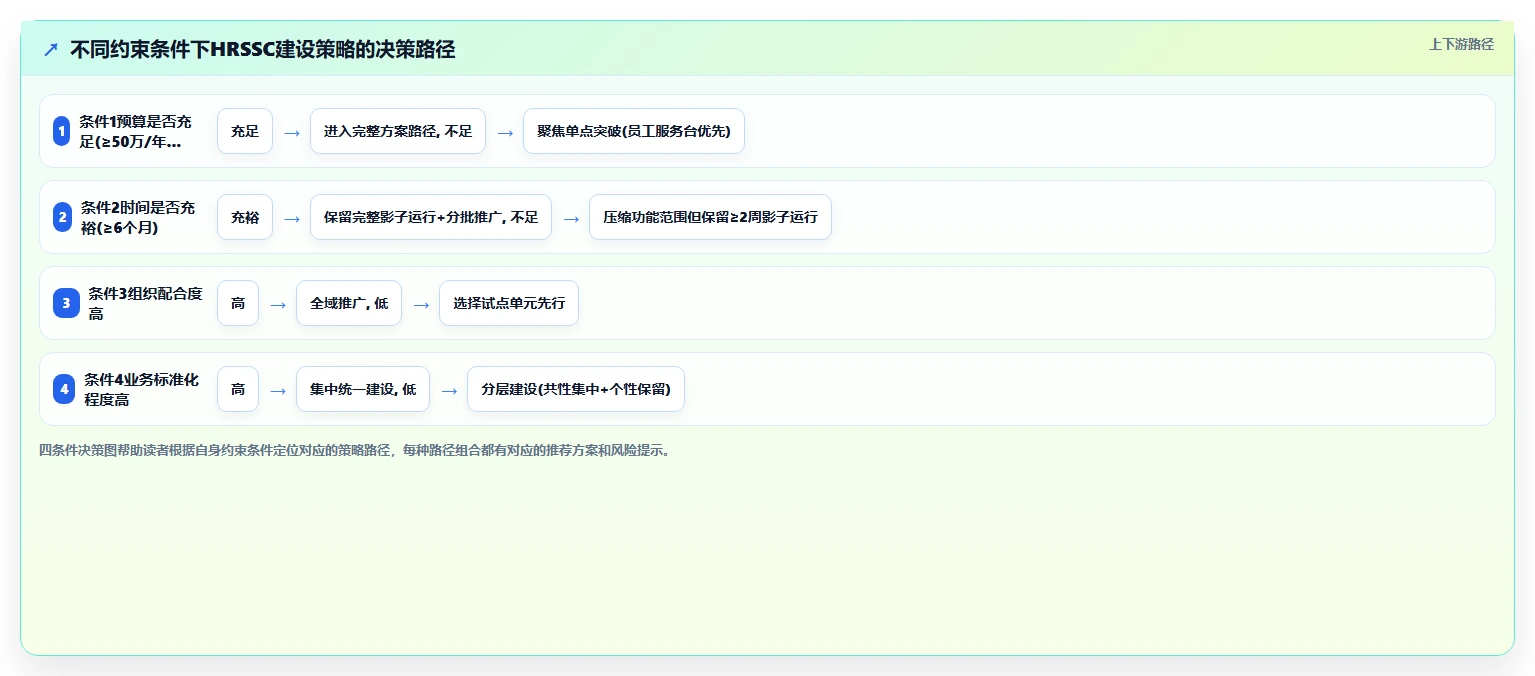
Task: Select 集中统一建设, 低 chip
Action: [363, 389]
